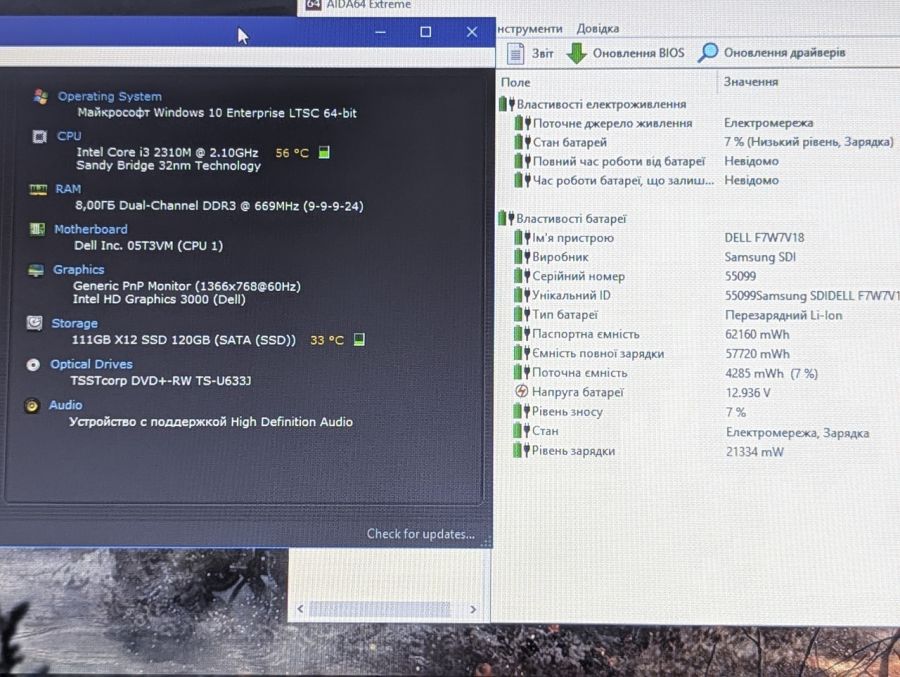The height and width of the screenshot is (677, 900).
Task: Click the Оновлення драйверів button
Action: 771,53
